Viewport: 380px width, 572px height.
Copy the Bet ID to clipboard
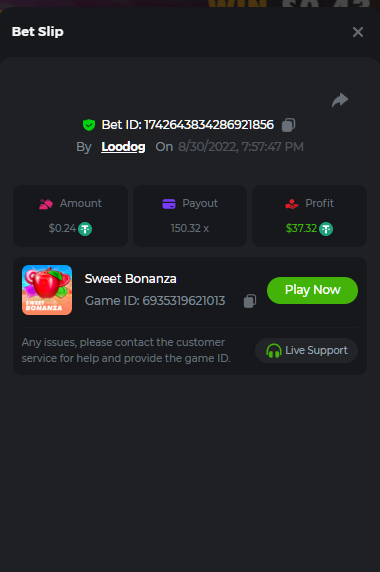pyautogui.click(x=288, y=125)
